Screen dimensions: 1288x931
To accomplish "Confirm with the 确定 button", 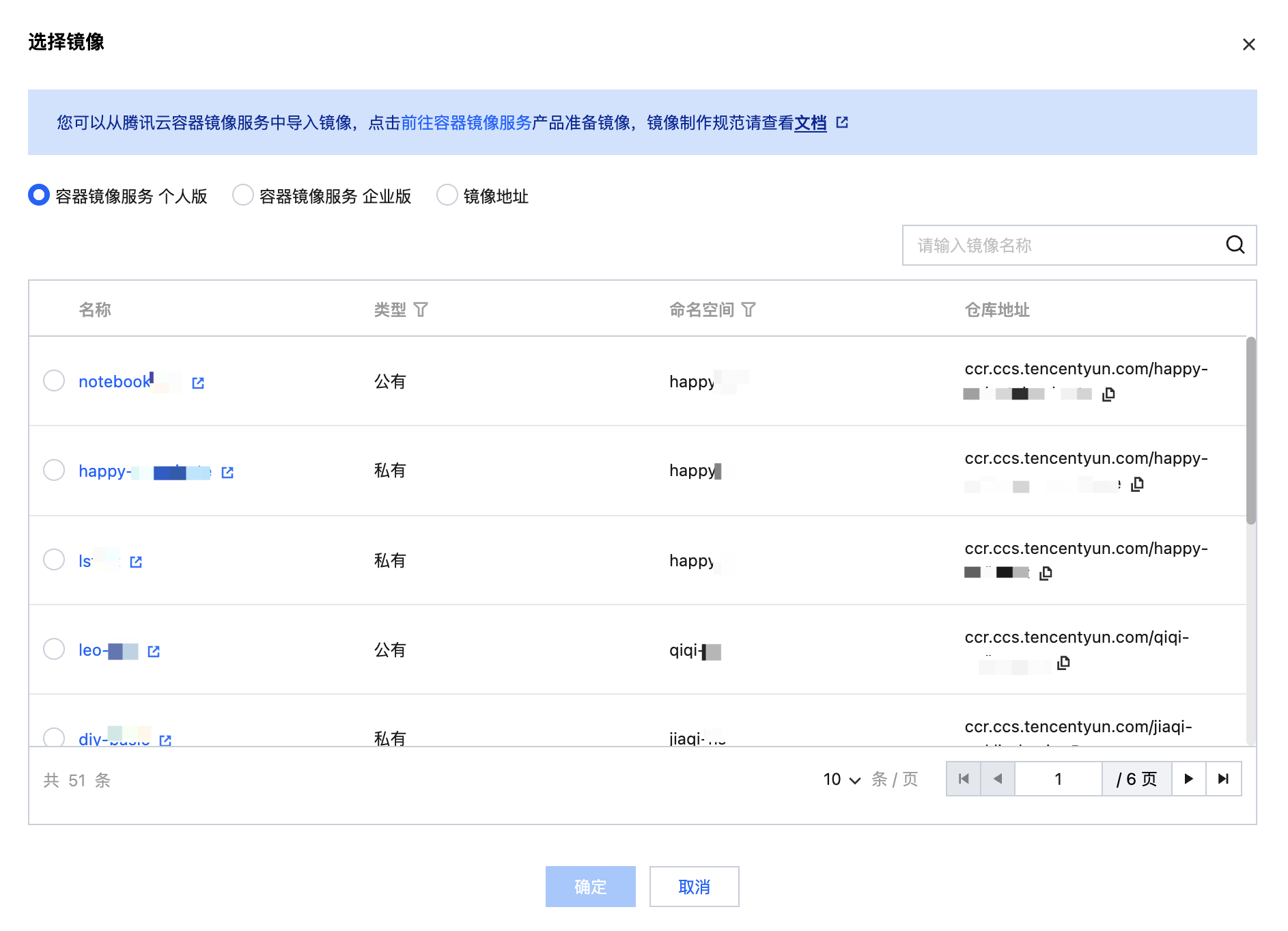I will pos(590,887).
